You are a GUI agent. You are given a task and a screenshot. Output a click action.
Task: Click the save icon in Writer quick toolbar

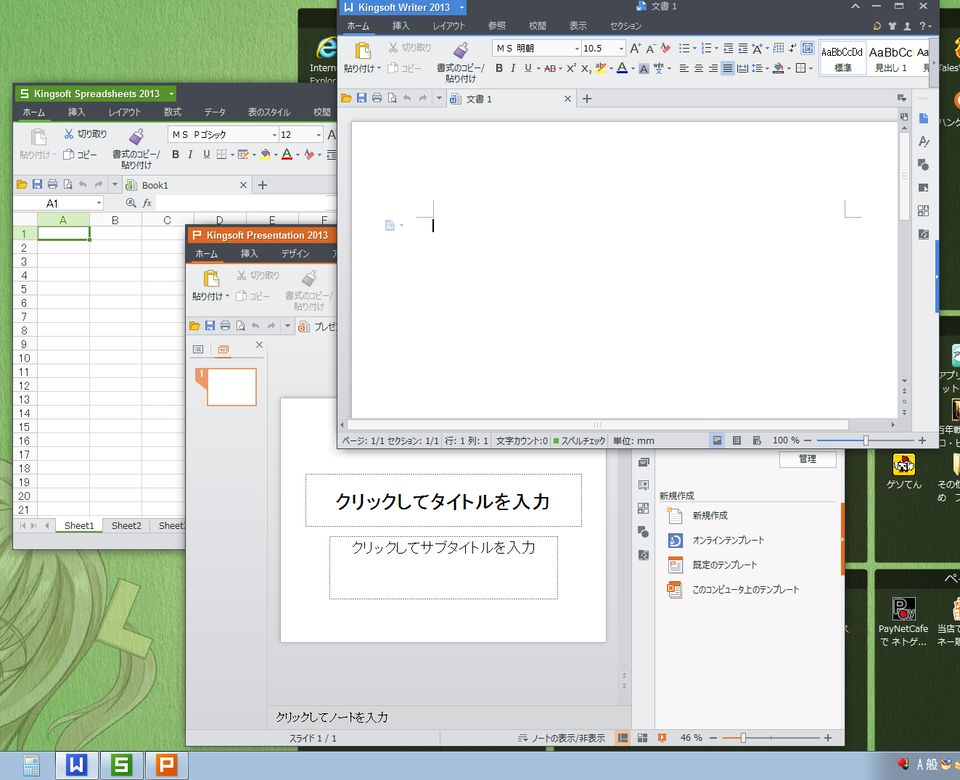[361, 98]
